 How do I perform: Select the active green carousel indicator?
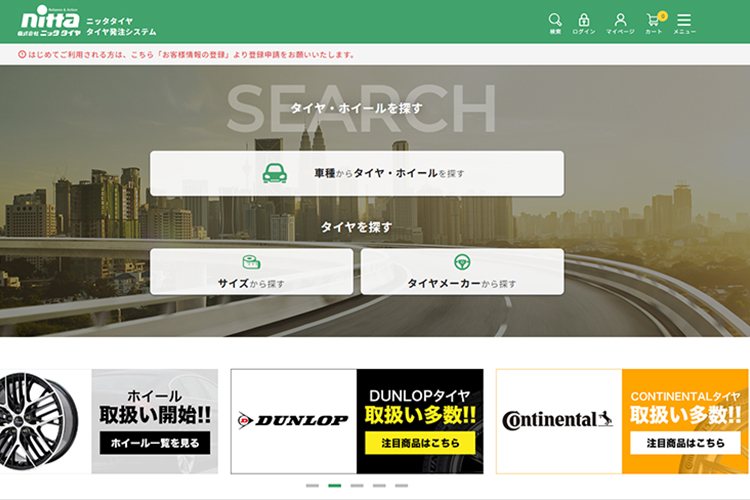335,486
